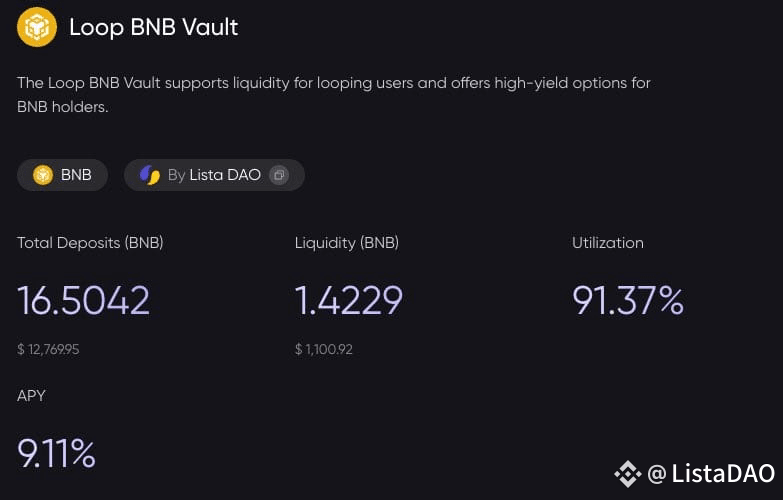Click the 1.4229 liquidity value
Viewport: 783px width, 500px height.
(x=349, y=300)
